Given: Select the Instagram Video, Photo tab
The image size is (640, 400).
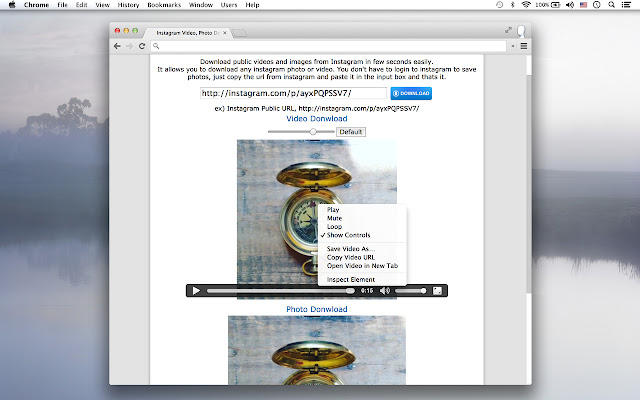Looking at the screenshot, I should click(x=187, y=33).
